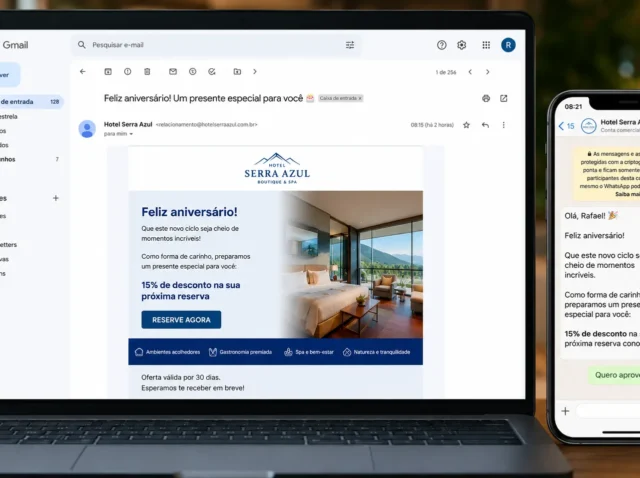Report email as spam
This screenshot has height=478, width=640.
(x=127, y=71)
